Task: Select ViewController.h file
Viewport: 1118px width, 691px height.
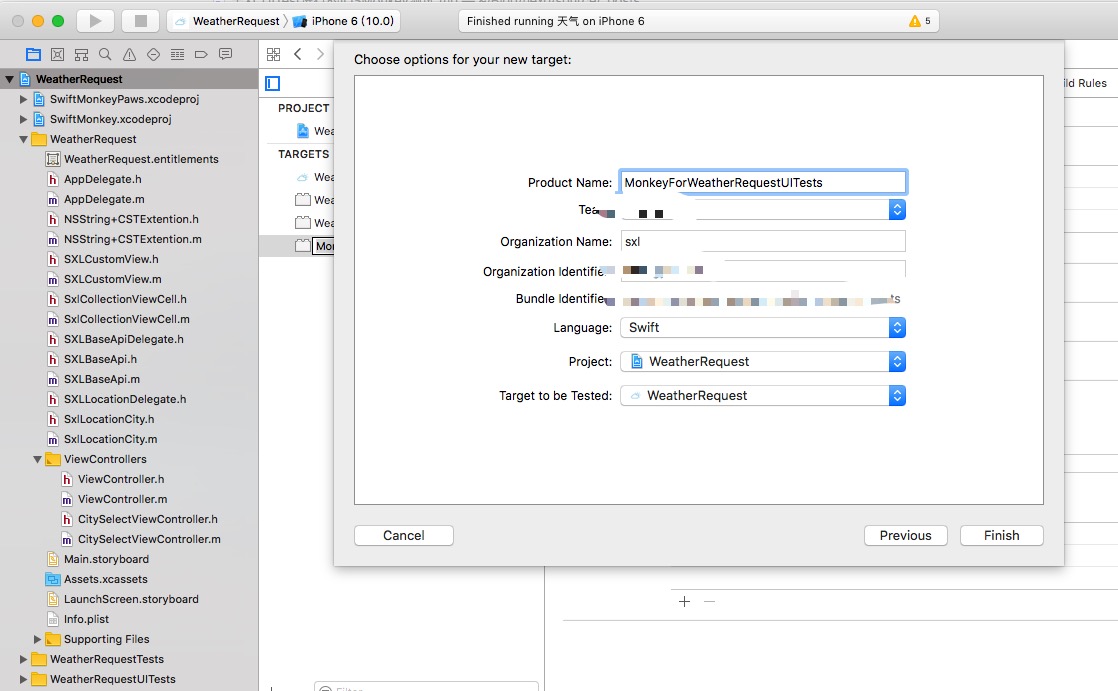Action: (x=120, y=479)
